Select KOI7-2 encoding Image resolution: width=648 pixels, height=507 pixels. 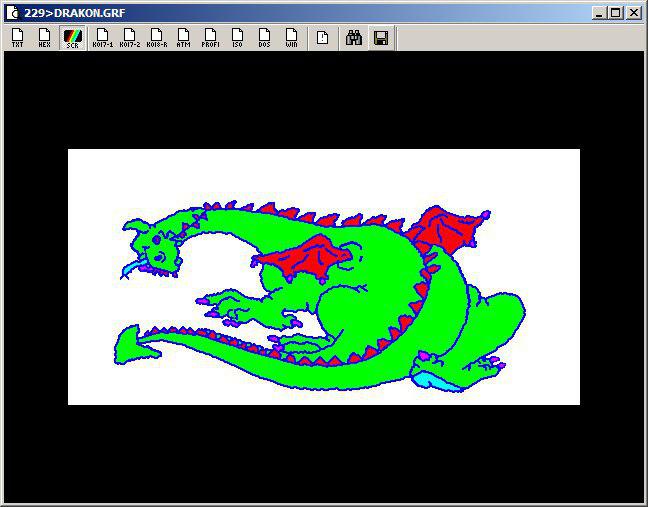130,38
